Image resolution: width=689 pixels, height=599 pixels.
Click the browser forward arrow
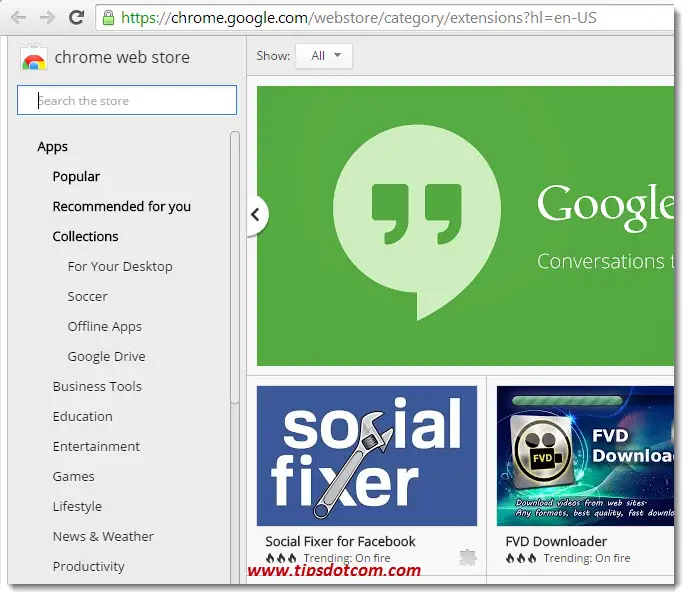coord(47,18)
